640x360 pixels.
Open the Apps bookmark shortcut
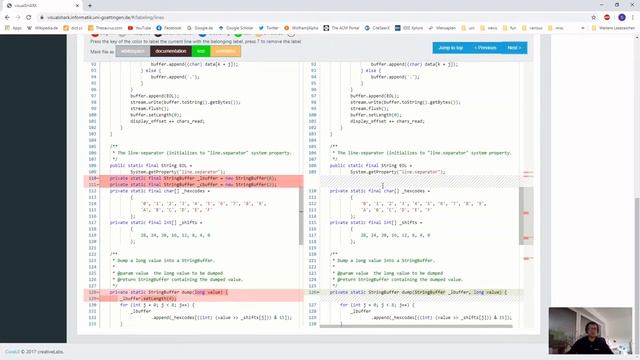[x=13, y=28]
